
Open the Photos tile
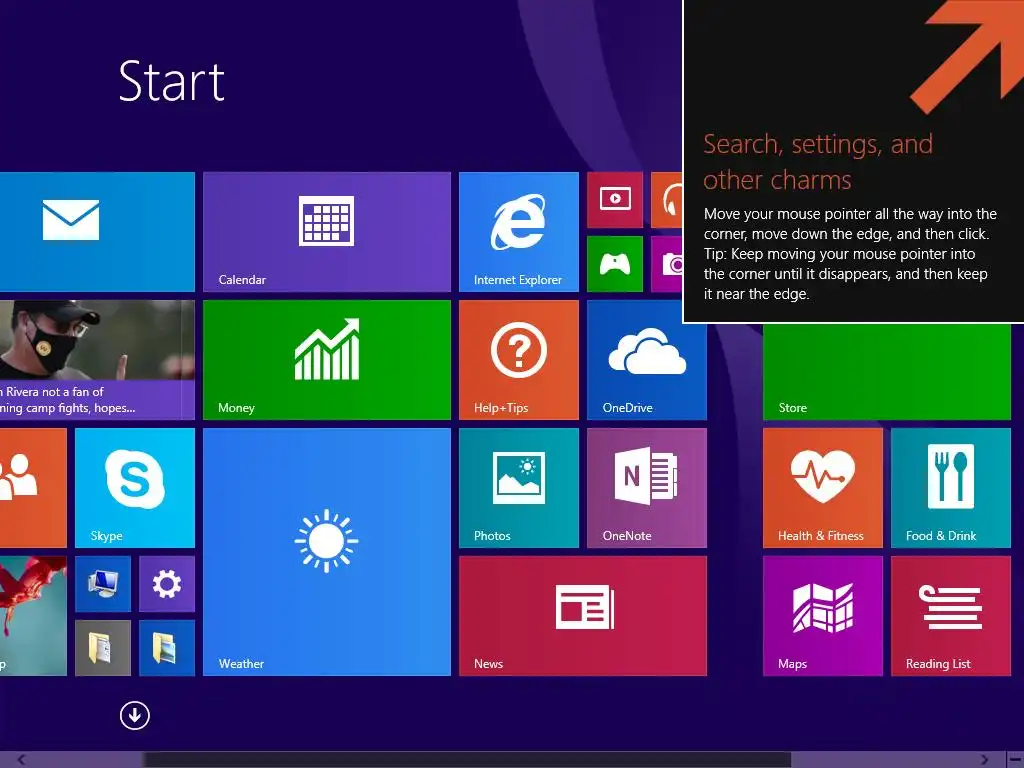pyautogui.click(x=519, y=488)
